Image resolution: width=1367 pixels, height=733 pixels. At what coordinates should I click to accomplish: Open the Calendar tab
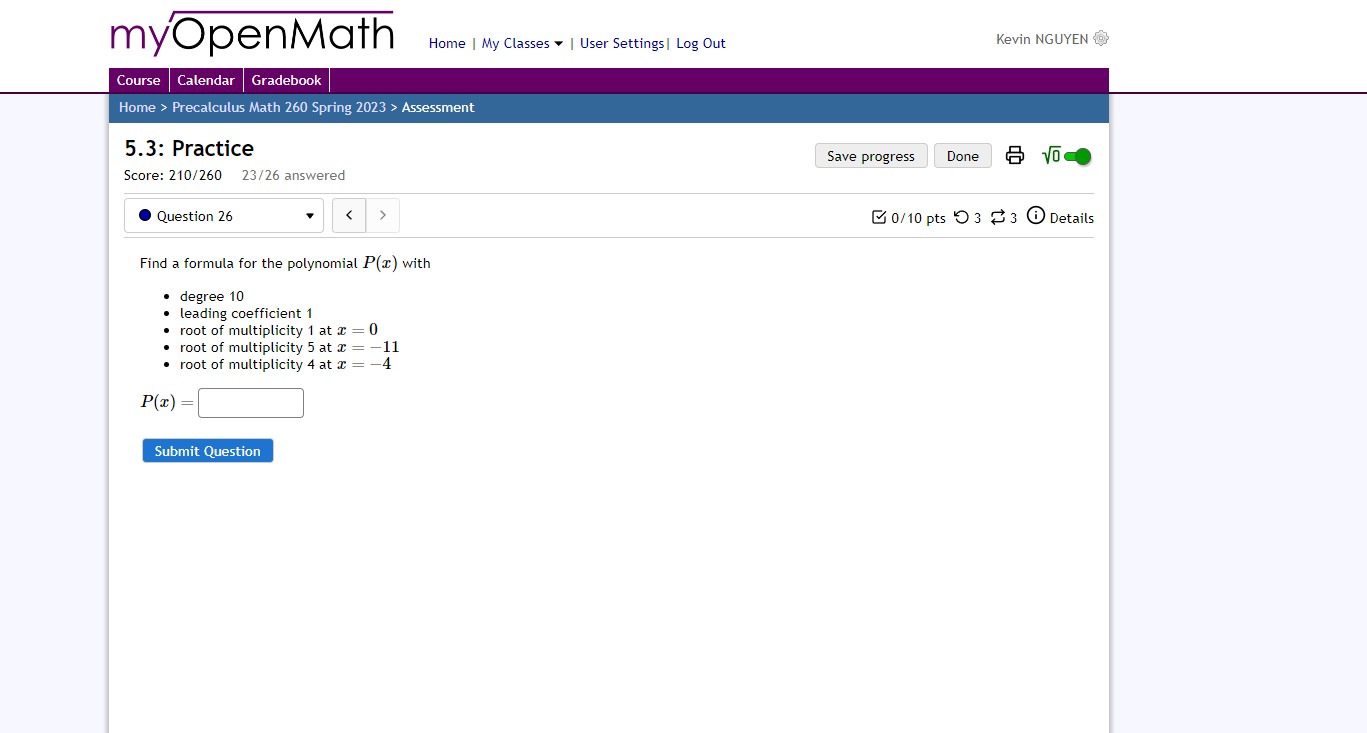(x=205, y=80)
